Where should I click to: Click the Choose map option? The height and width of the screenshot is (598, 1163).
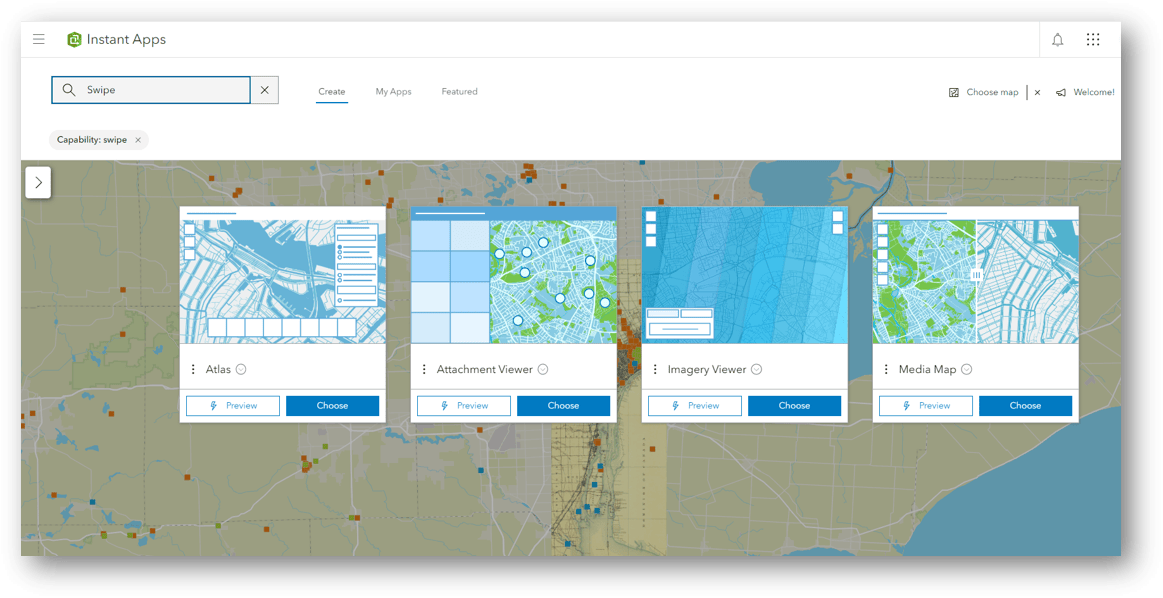(992, 92)
